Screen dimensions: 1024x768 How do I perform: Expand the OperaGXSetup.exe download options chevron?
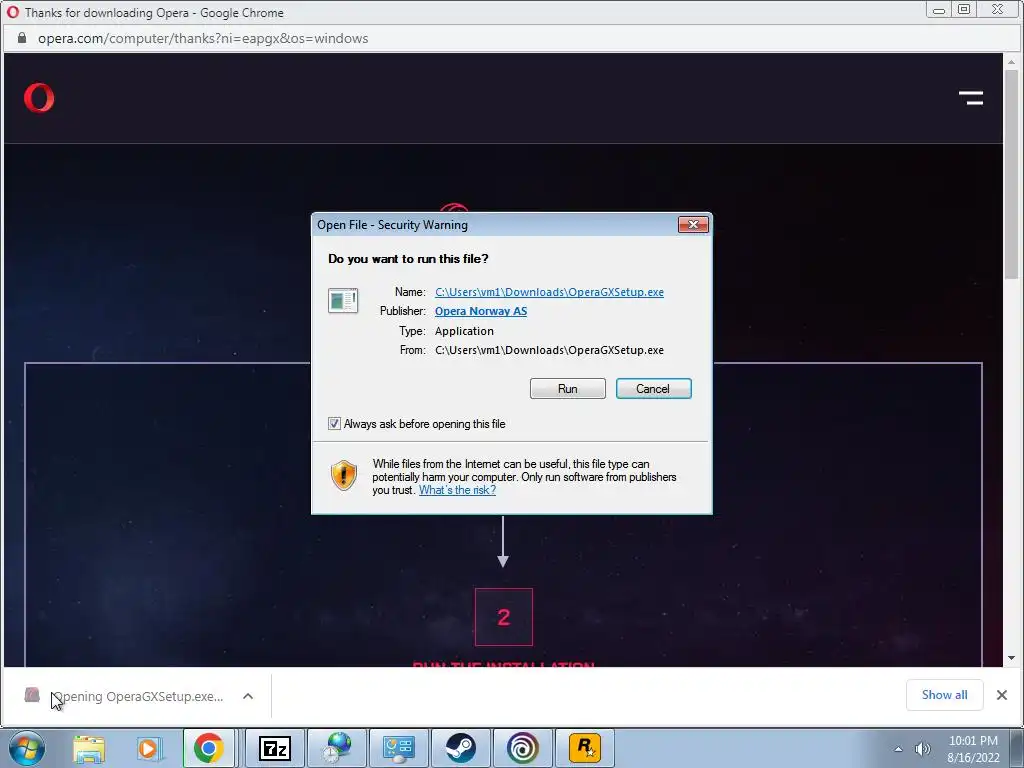point(248,696)
